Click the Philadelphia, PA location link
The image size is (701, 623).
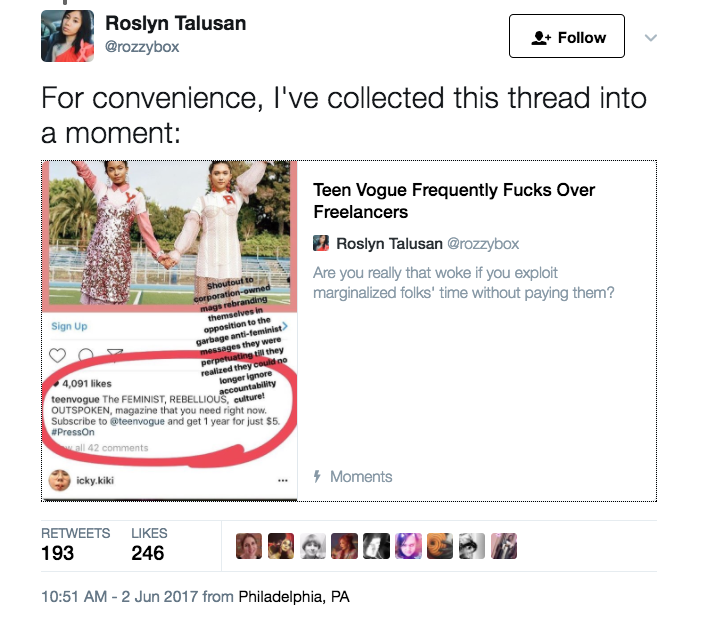(294, 597)
